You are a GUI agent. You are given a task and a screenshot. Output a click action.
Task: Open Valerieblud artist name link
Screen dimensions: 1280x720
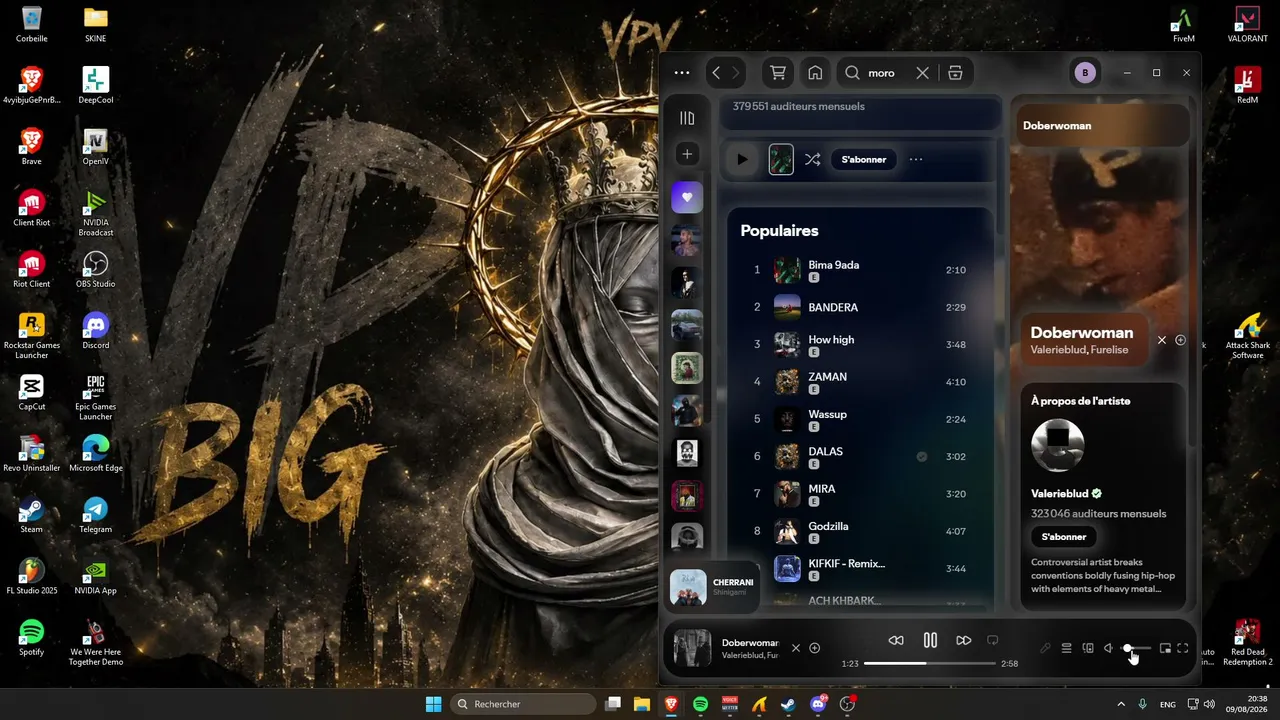click(1060, 494)
